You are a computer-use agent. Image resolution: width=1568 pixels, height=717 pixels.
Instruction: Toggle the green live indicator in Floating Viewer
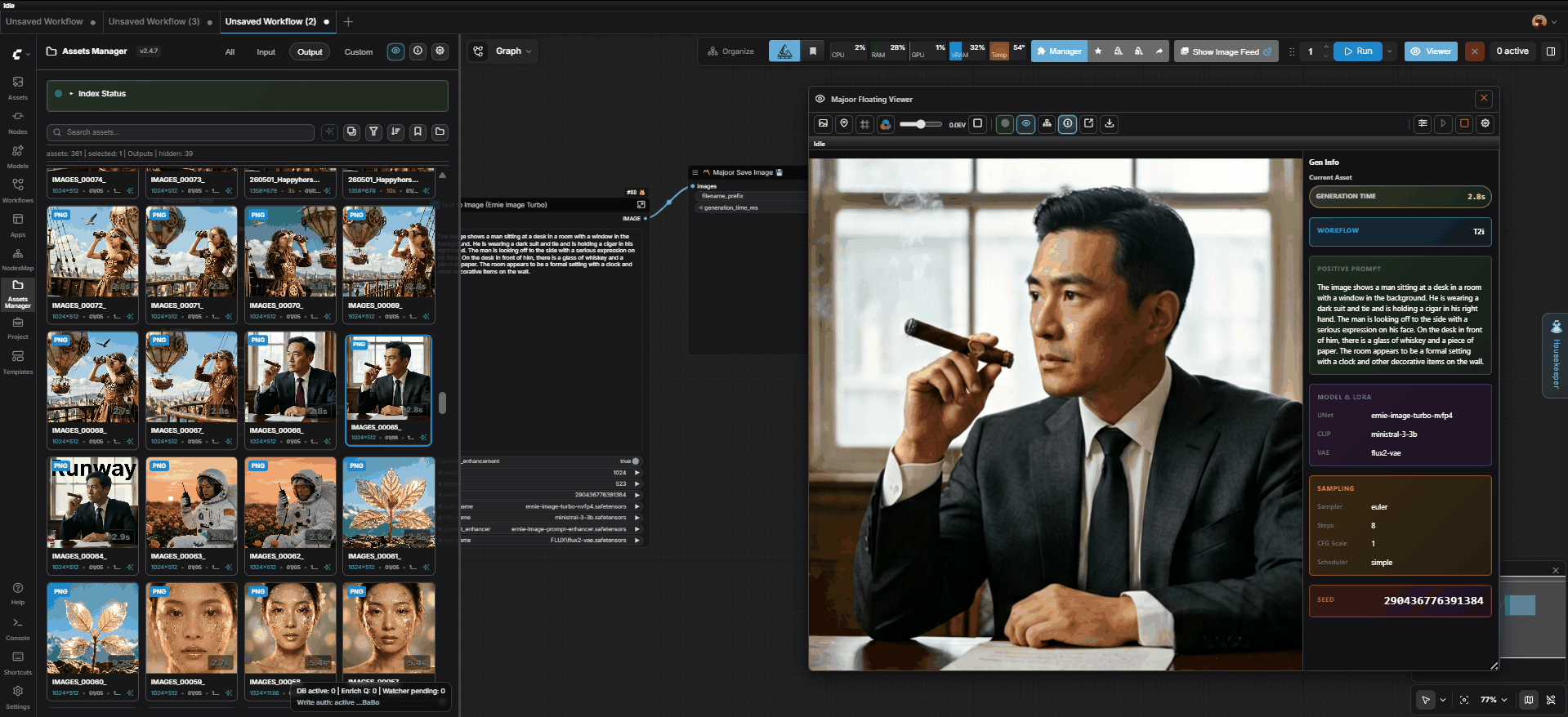(1005, 123)
